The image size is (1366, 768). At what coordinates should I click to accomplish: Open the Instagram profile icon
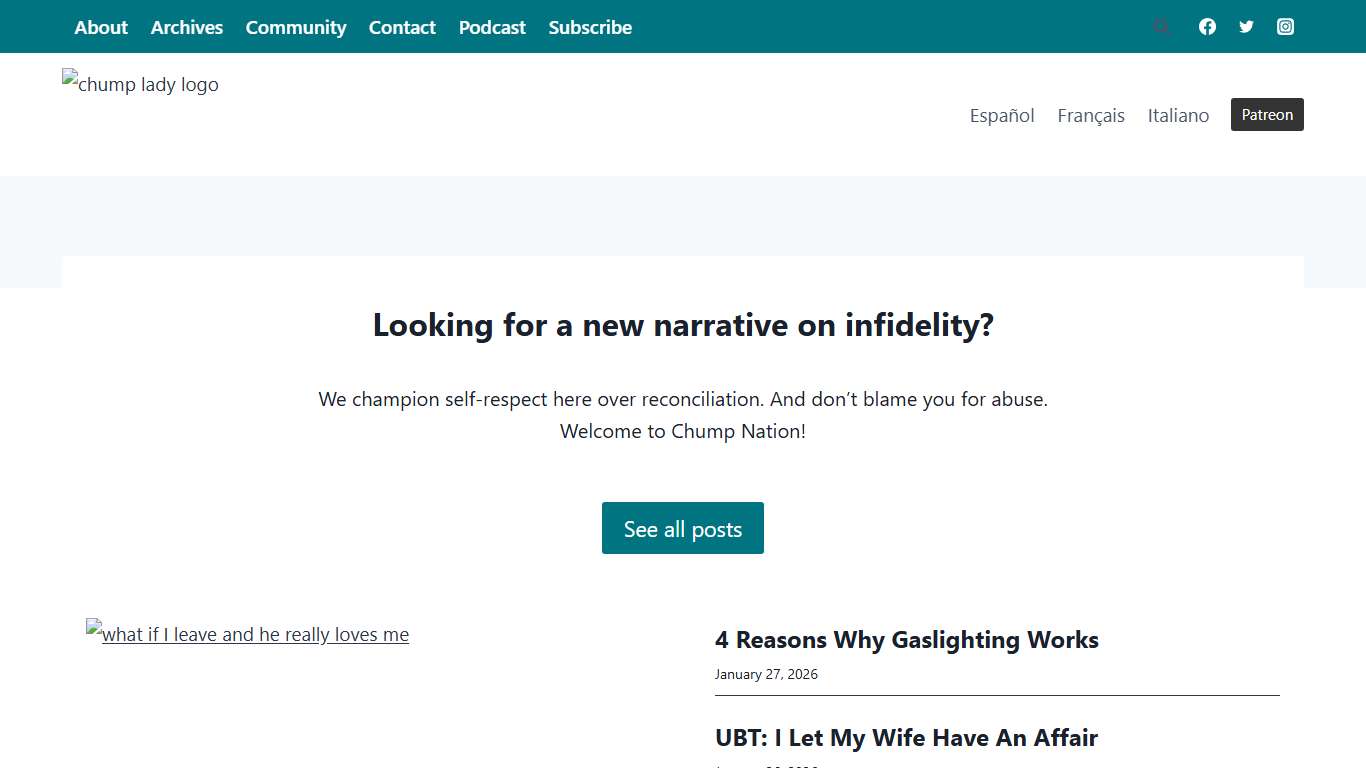click(1285, 27)
